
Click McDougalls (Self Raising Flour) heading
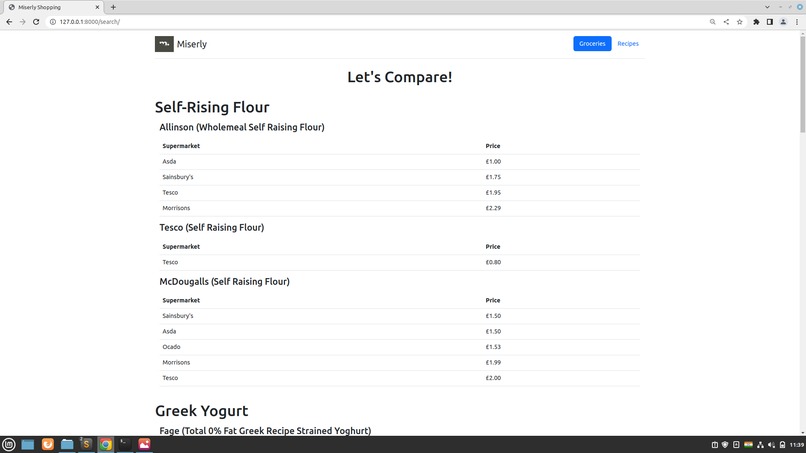pyautogui.click(x=224, y=281)
